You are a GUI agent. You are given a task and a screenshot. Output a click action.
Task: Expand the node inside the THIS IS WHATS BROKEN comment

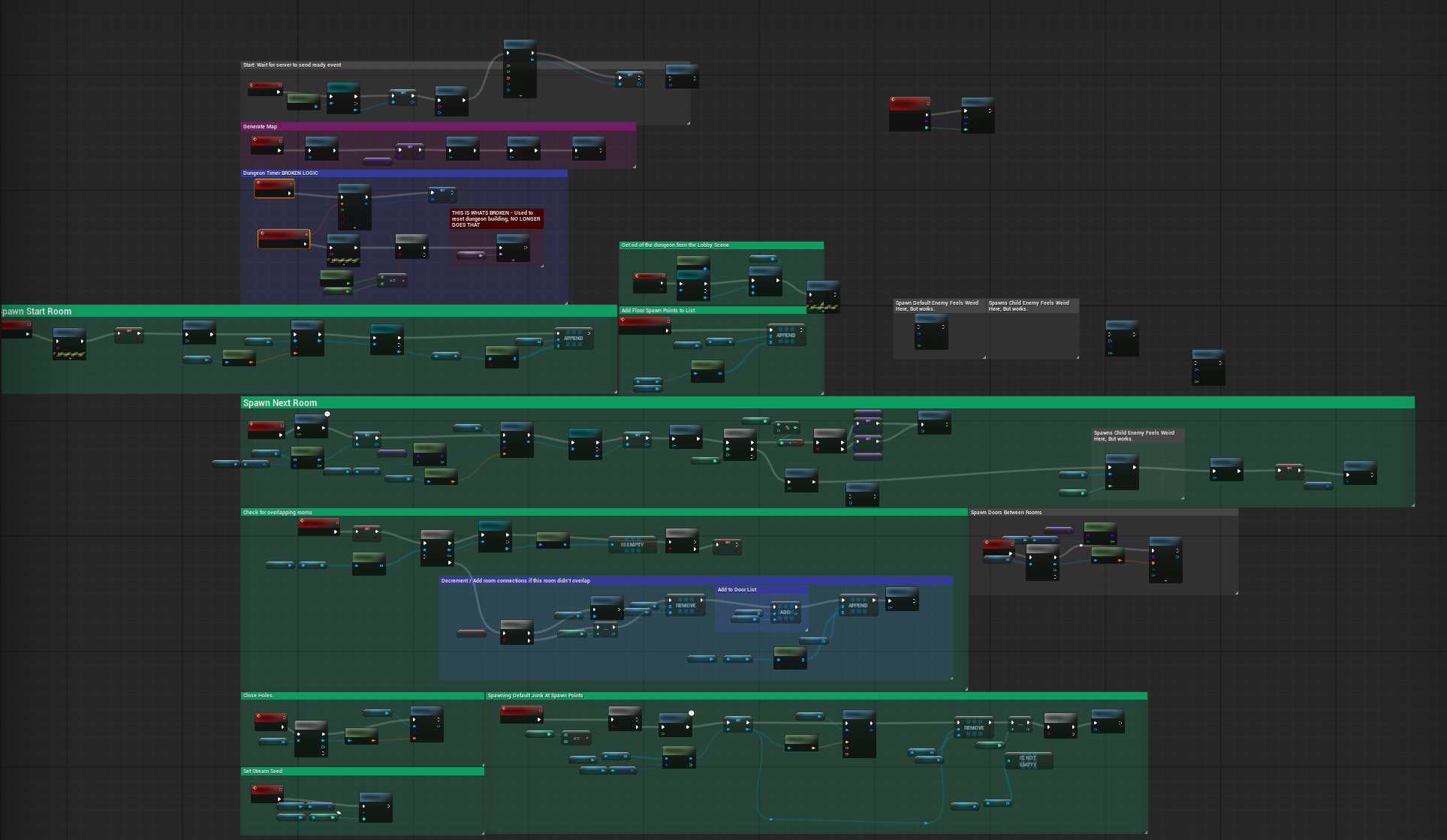[513, 260]
